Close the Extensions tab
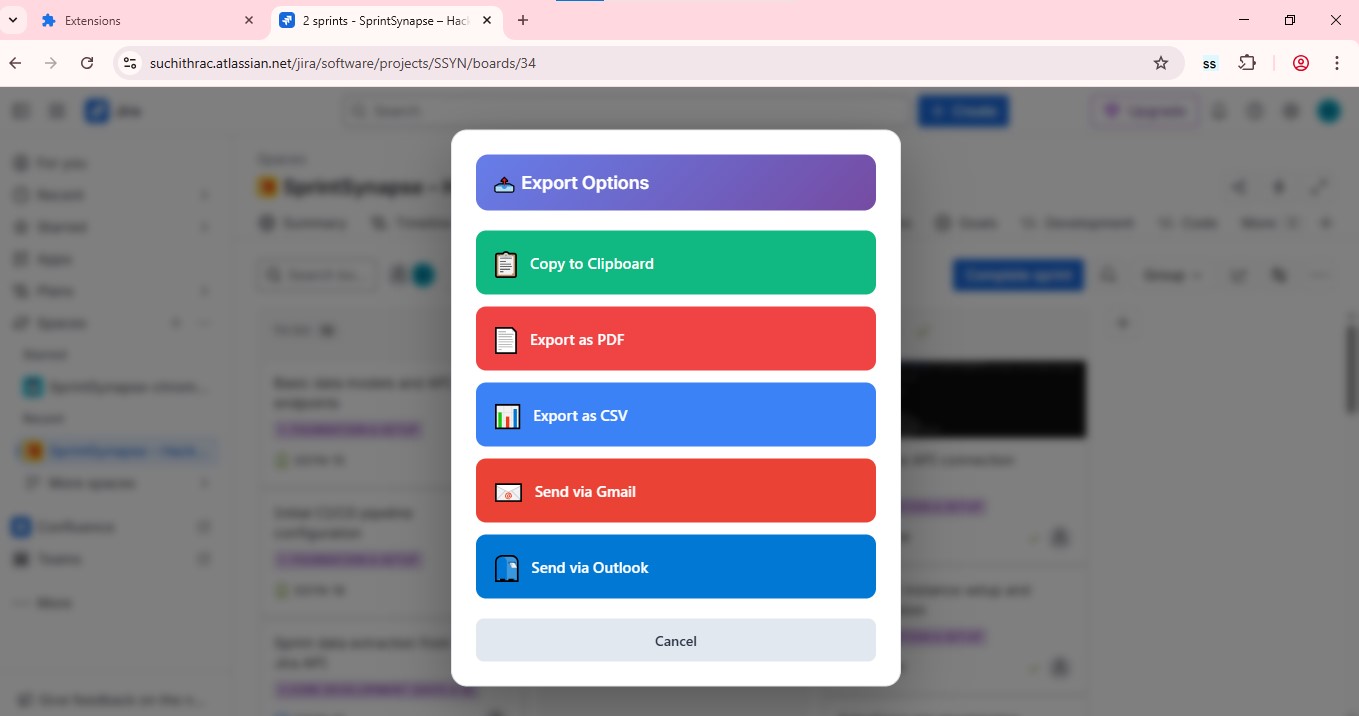1359x716 pixels. [x=249, y=20]
